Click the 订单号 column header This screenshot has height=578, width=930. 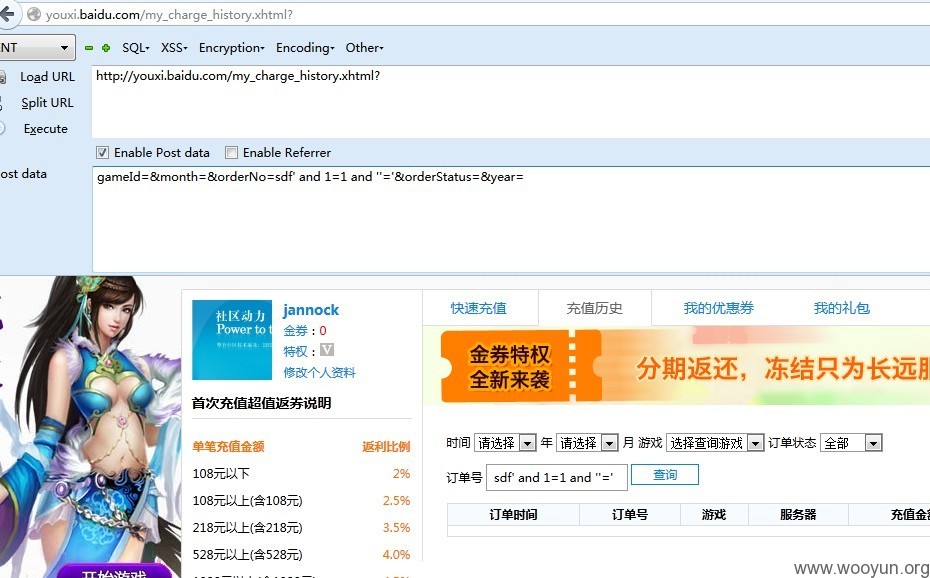629,515
